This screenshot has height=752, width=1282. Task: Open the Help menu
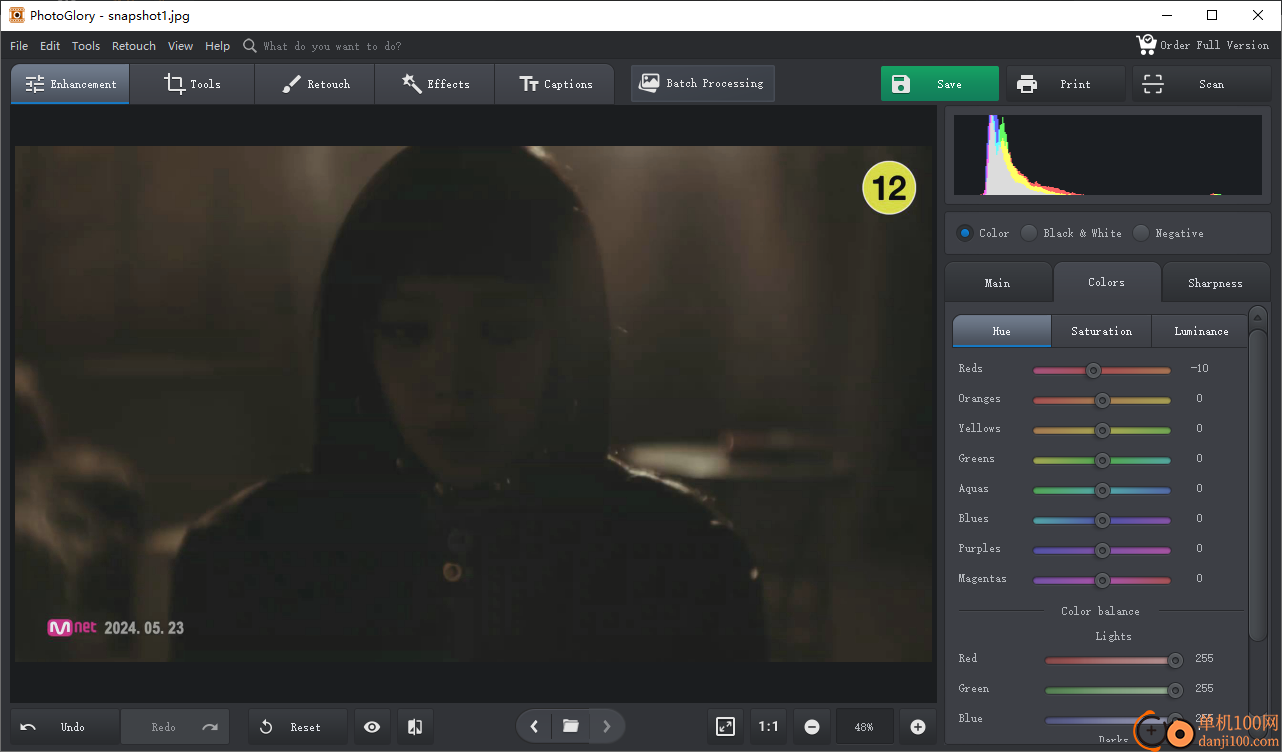tap(217, 46)
